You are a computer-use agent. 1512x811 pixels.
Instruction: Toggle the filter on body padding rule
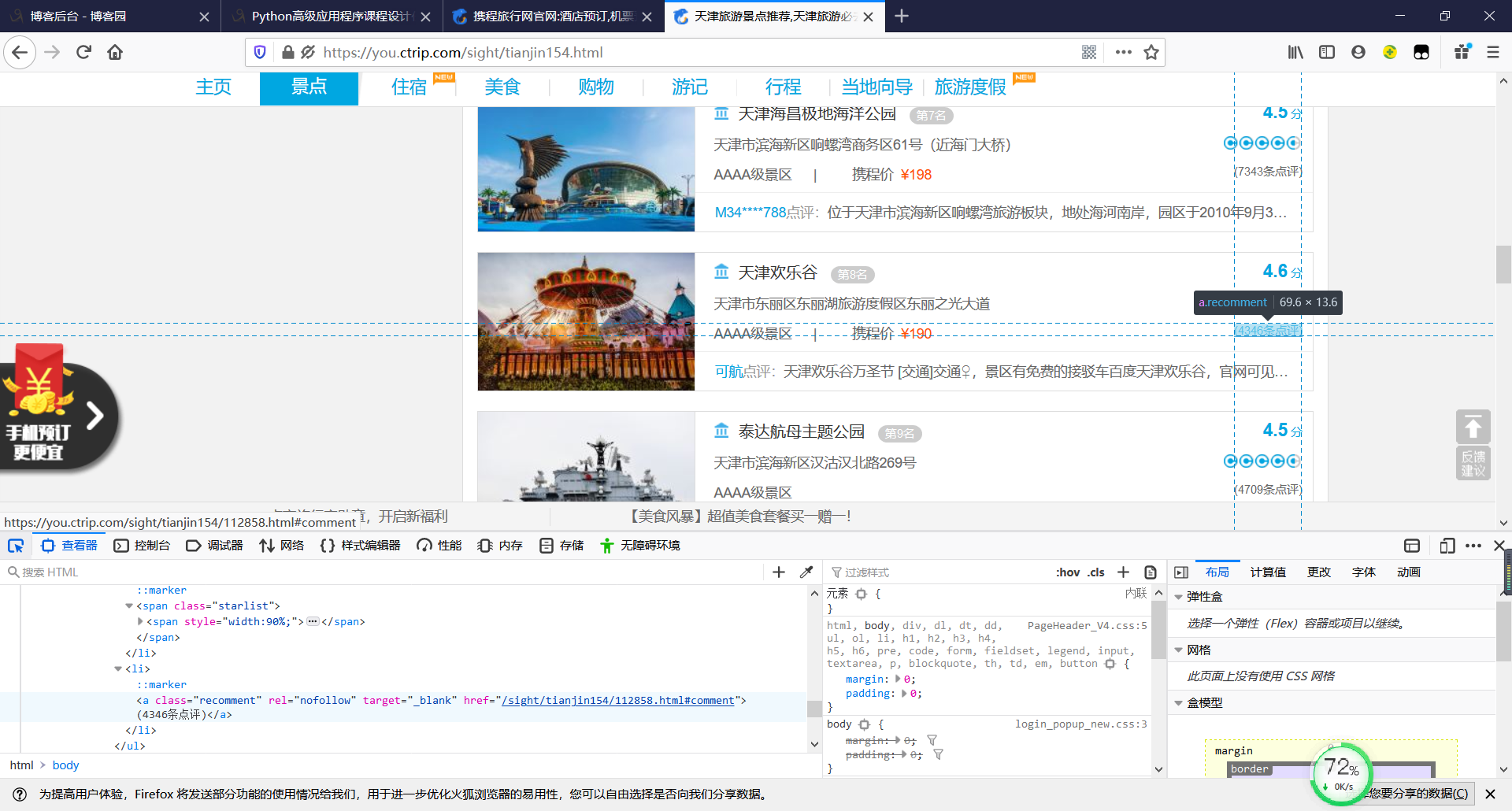pos(939,754)
